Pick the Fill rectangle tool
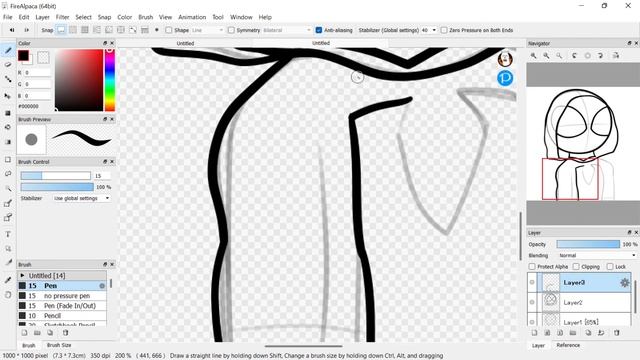The height and width of the screenshot is (360, 640). (8, 113)
